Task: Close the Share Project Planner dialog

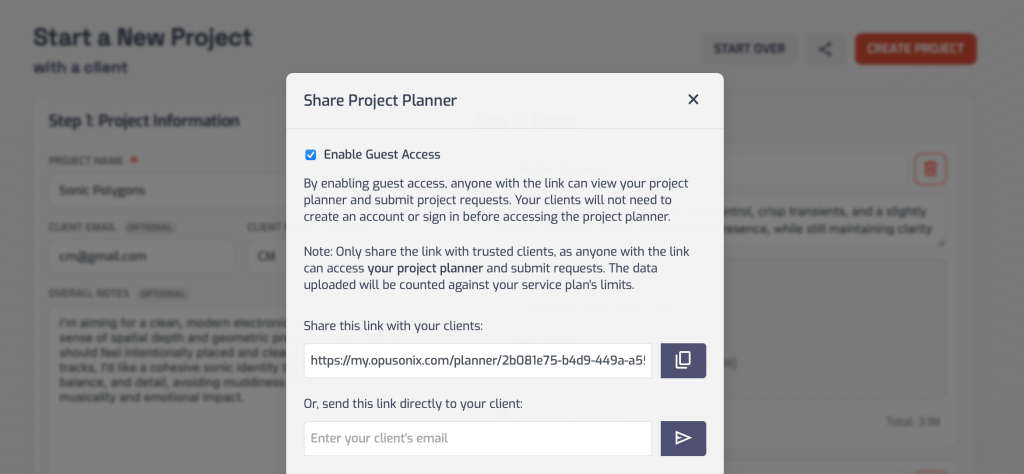Action: [693, 99]
